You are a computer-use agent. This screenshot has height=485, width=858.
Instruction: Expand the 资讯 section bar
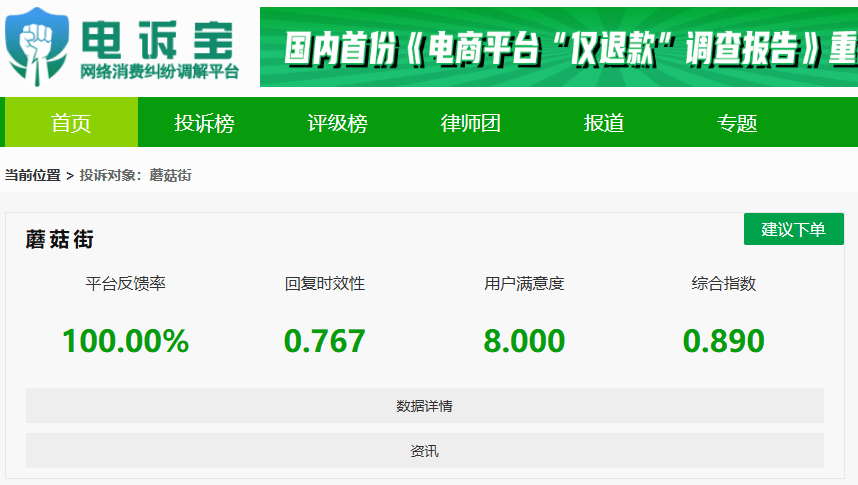pyautogui.click(x=425, y=451)
